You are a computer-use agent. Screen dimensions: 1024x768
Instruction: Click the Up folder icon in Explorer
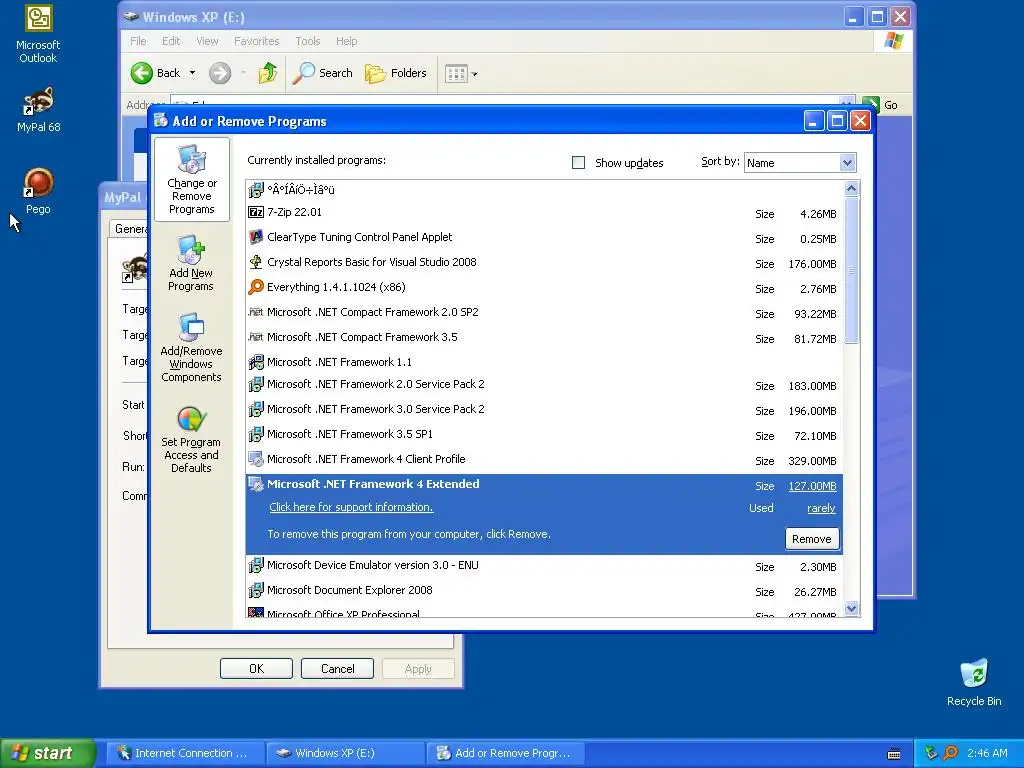(x=267, y=73)
